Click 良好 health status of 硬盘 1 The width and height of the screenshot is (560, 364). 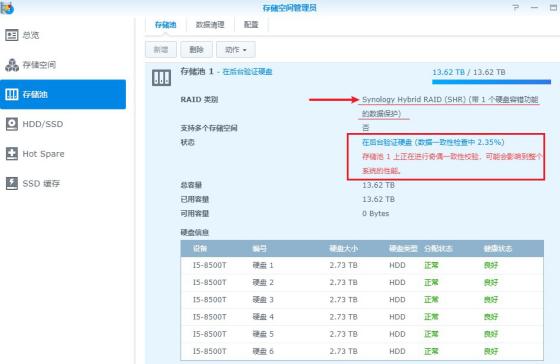point(491,265)
